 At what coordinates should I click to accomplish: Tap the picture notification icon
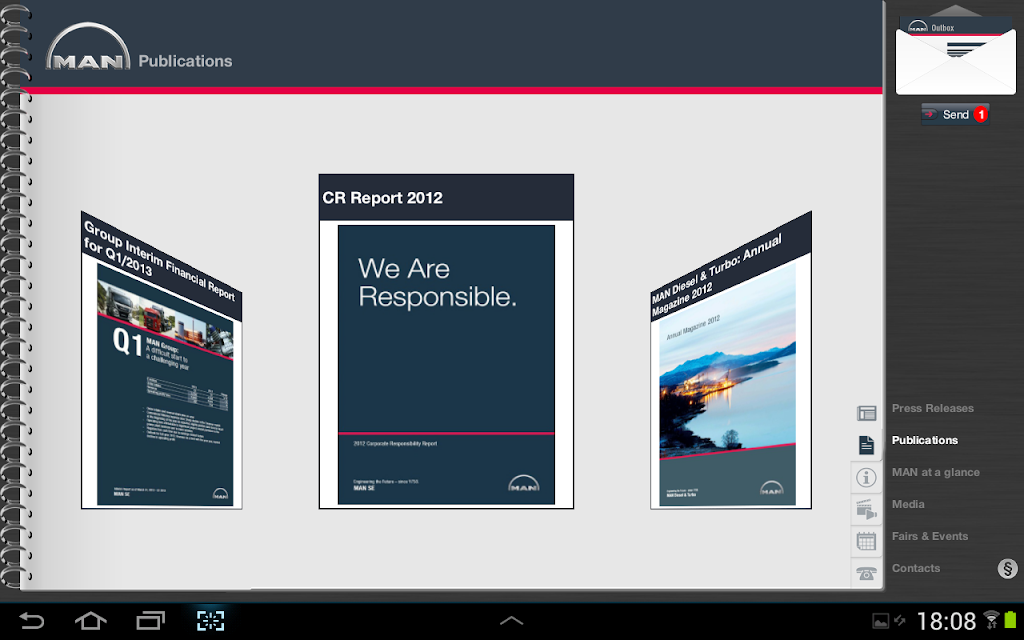pyautogui.click(x=880, y=621)
